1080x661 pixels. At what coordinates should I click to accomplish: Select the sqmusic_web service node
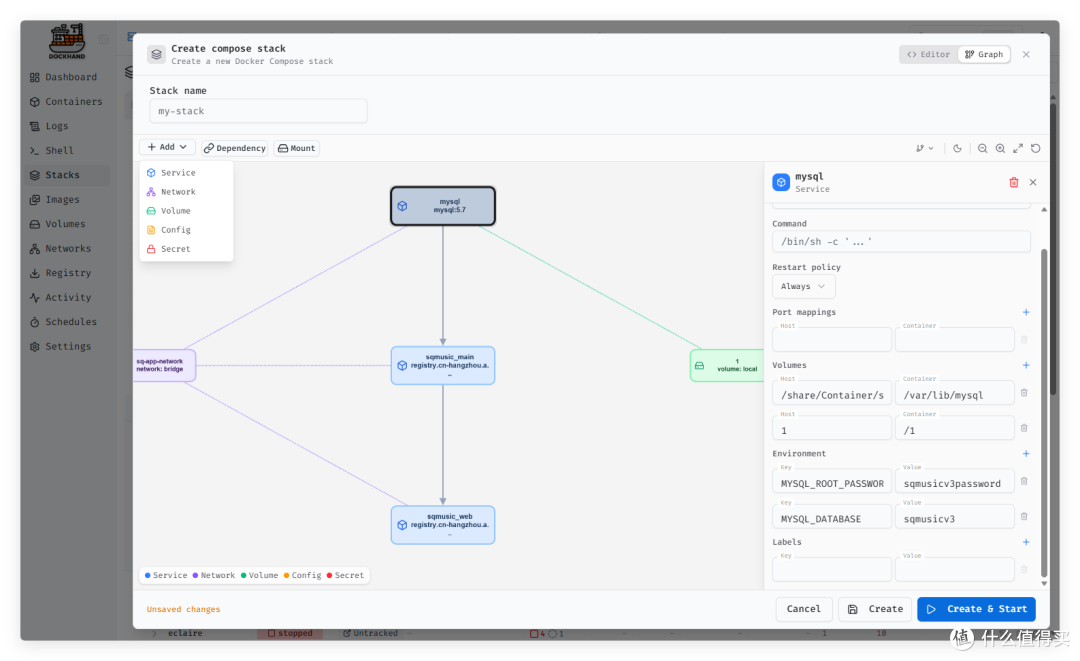(443, 525)
